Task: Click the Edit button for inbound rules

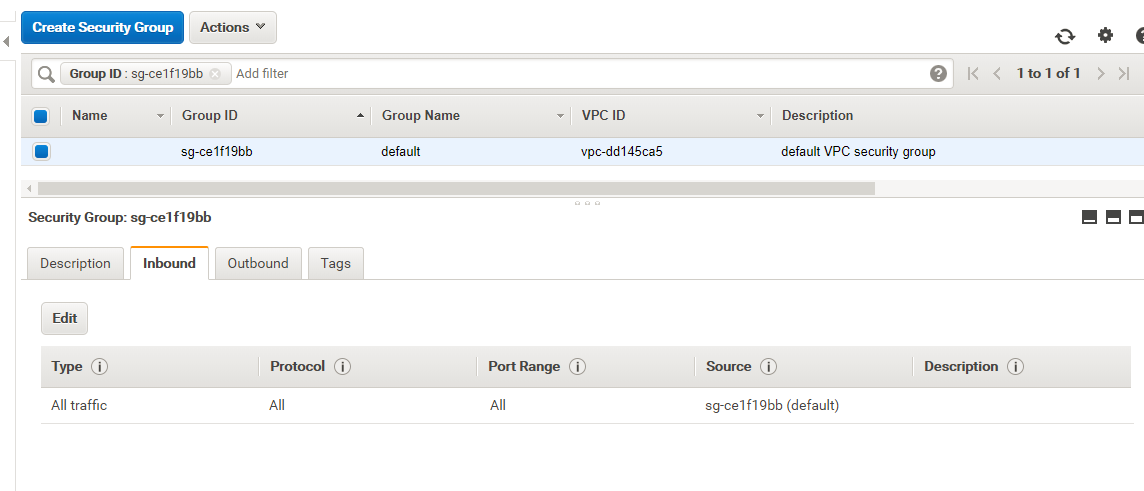Action: coord(65,318)
